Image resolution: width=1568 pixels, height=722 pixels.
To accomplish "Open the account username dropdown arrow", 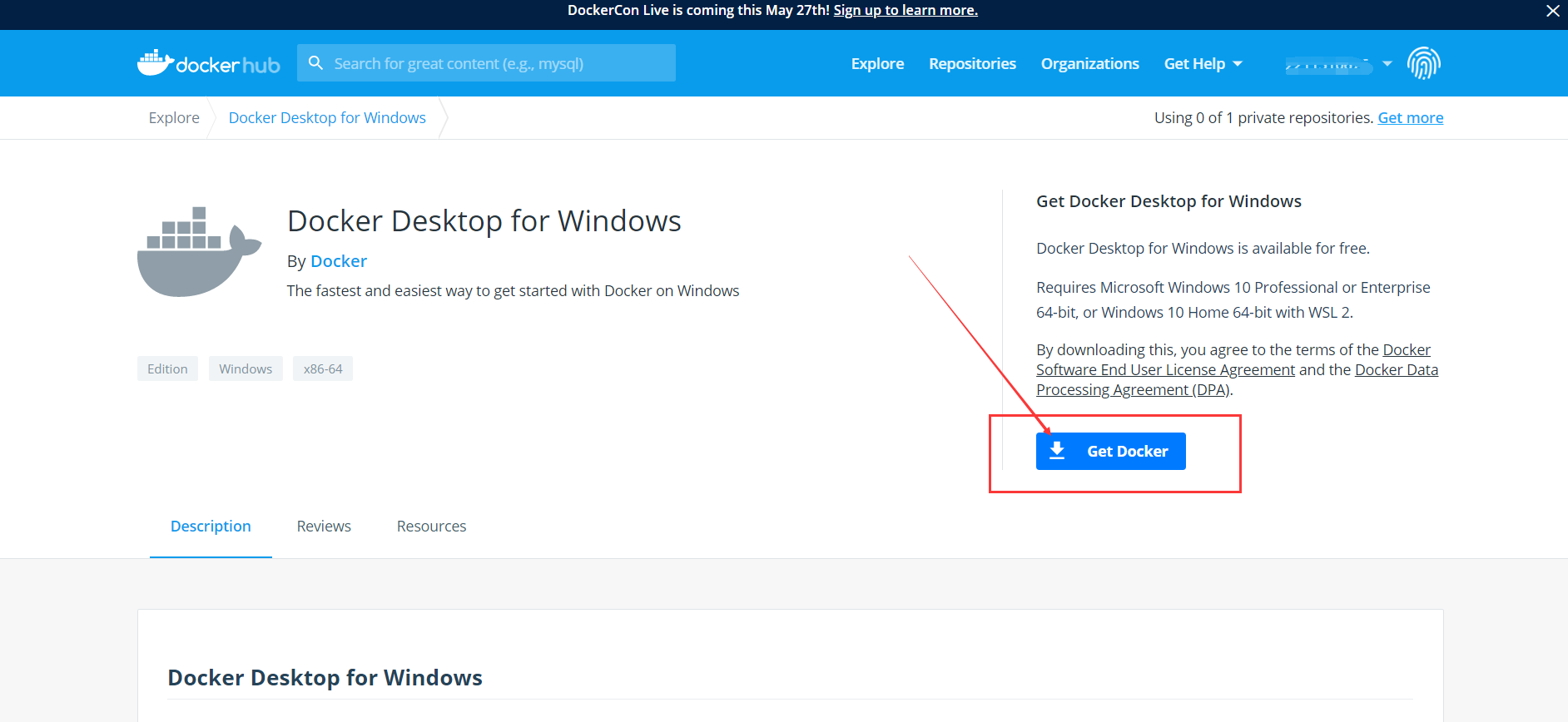I will pos(1387,64).
